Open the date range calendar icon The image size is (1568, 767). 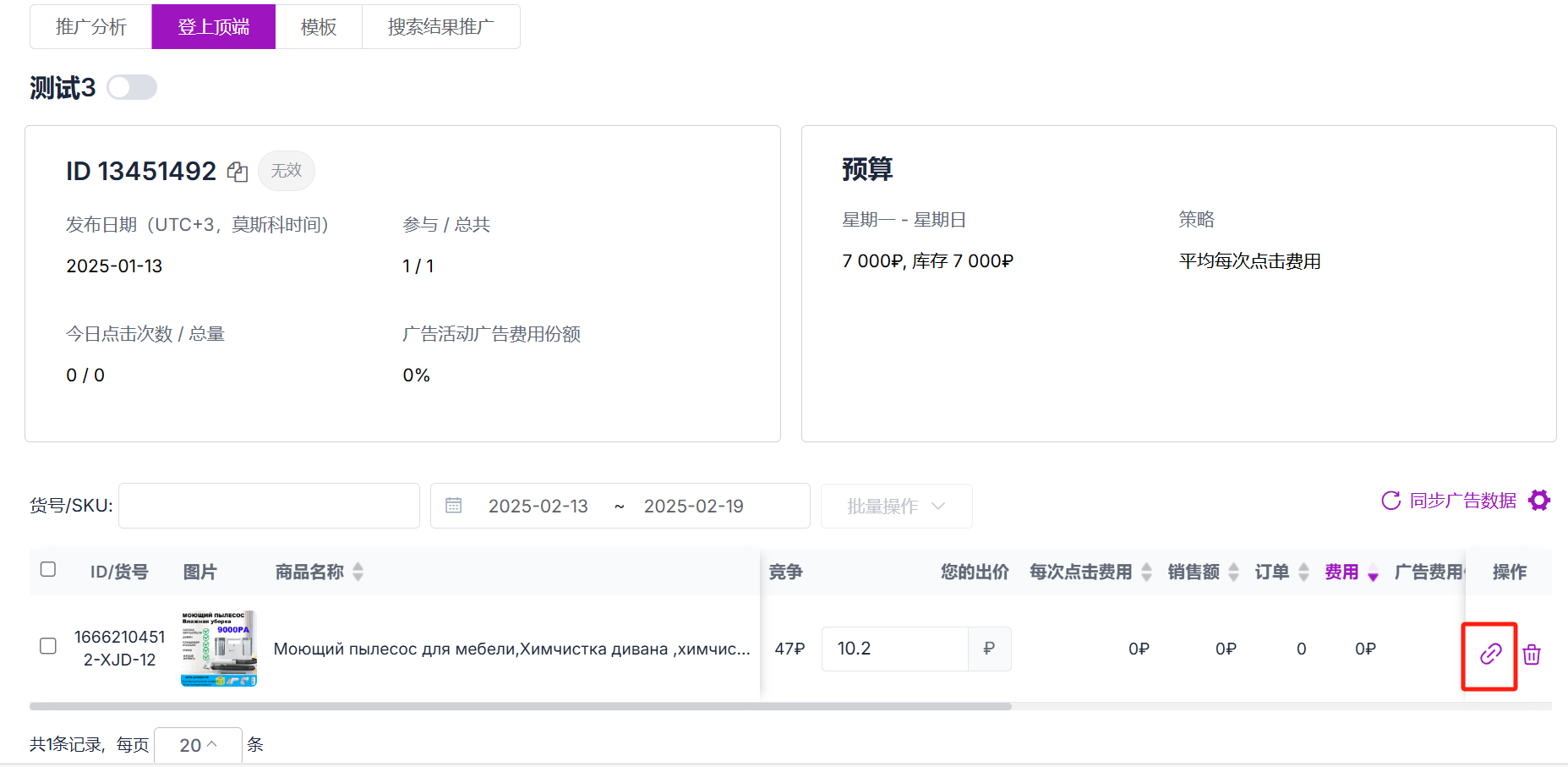pyautogui.click(x=454, y=506)
